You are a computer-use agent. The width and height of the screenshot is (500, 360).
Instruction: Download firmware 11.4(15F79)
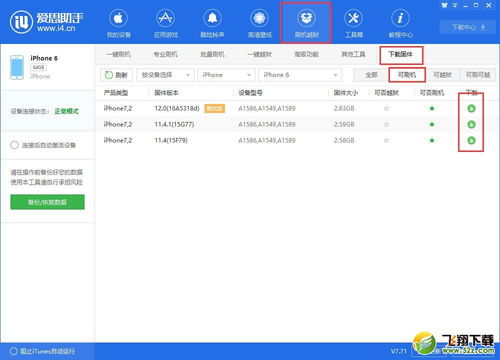[471, 140]
